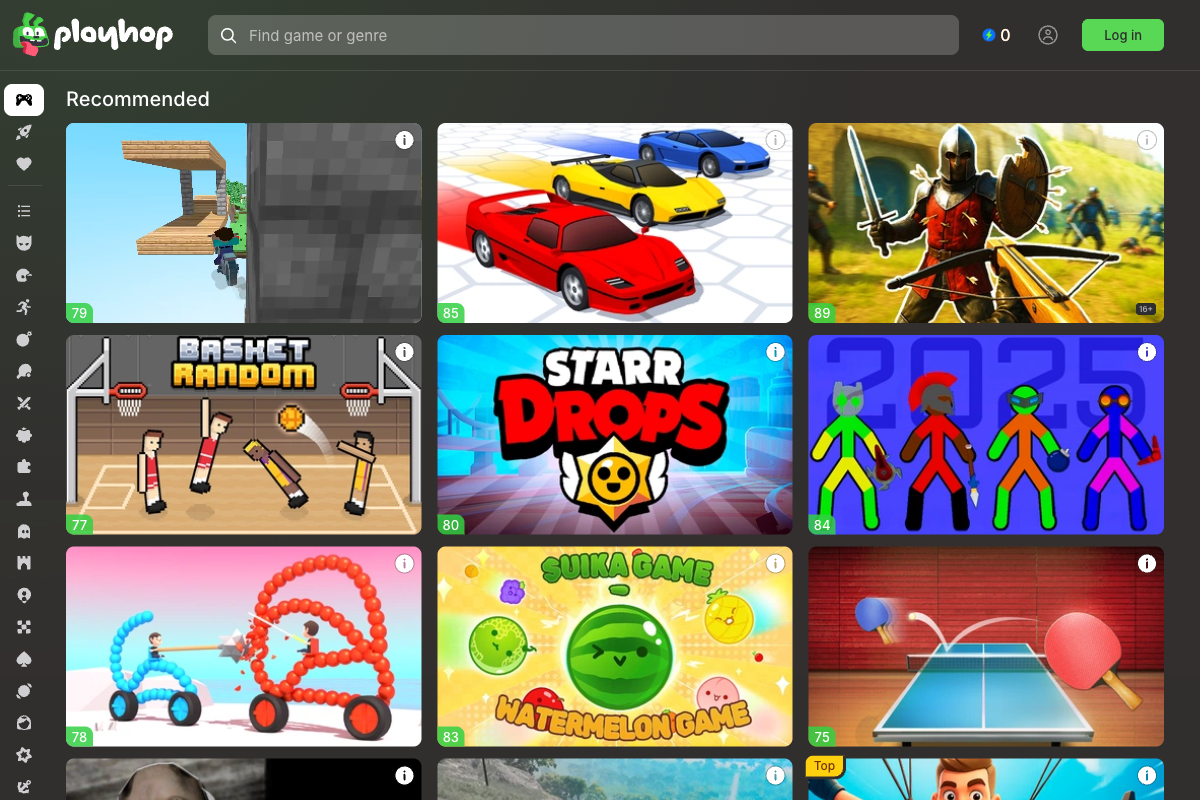Open the user profile icon
Screen dimensions: 1200x800
coord(1047,35)
